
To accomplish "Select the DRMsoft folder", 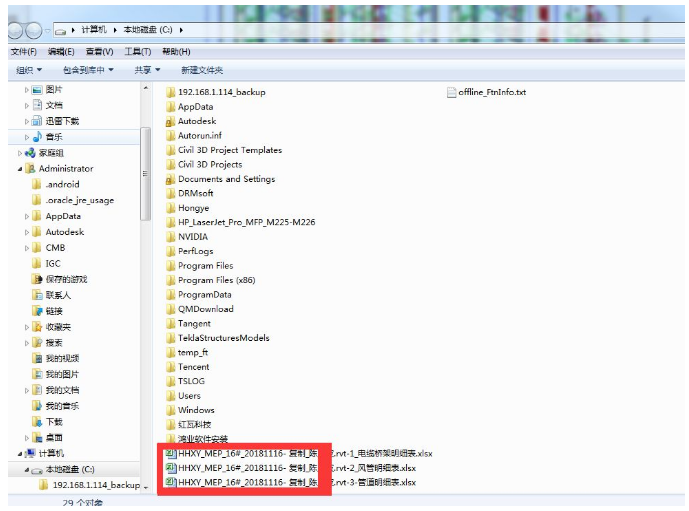I will [x=189, y=193].
